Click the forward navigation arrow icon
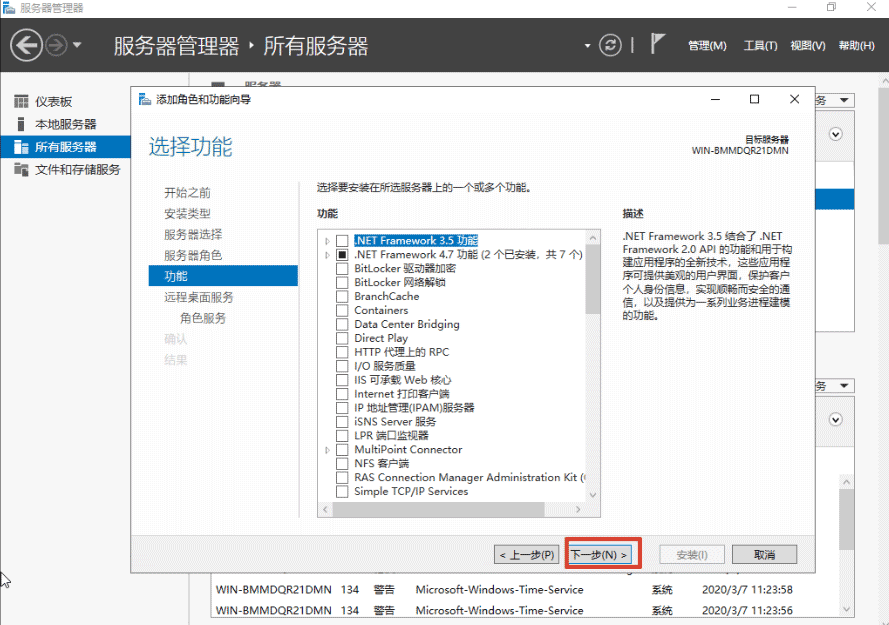This screenshot has height=625, width=889. click(x=56, y=45)
